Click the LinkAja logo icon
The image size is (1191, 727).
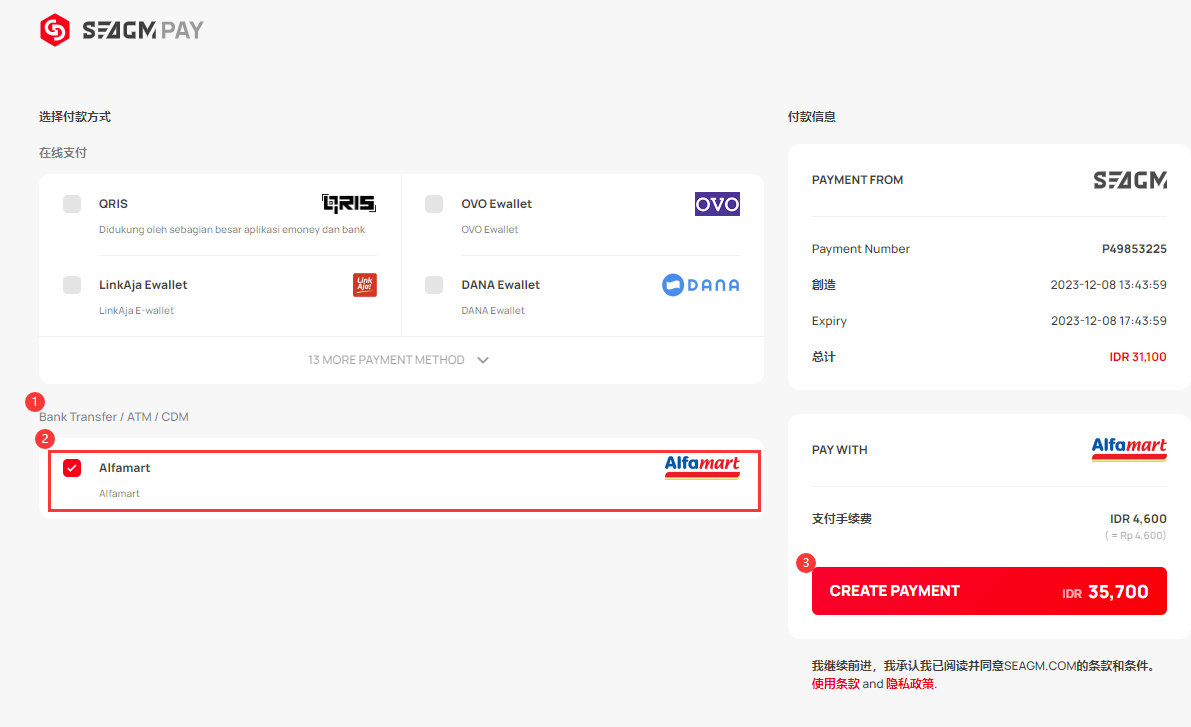[x=365, y=285]
